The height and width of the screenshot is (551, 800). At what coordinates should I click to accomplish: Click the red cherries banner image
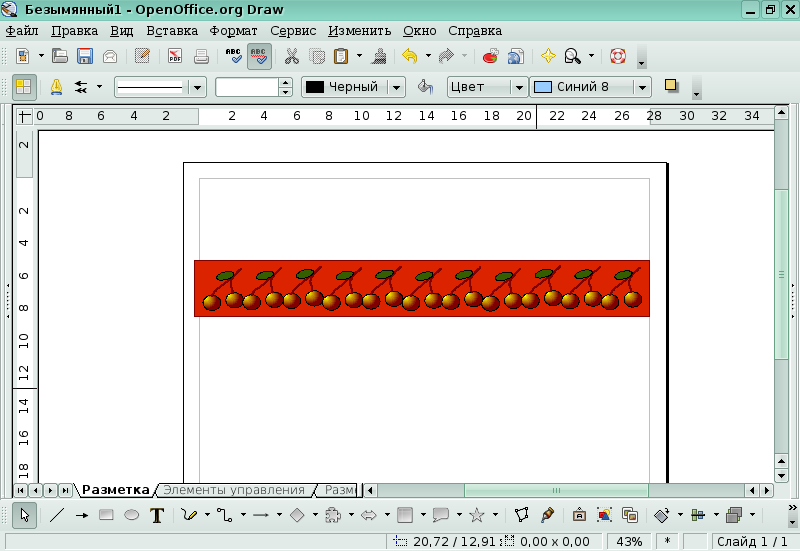[x=422, y=288]
